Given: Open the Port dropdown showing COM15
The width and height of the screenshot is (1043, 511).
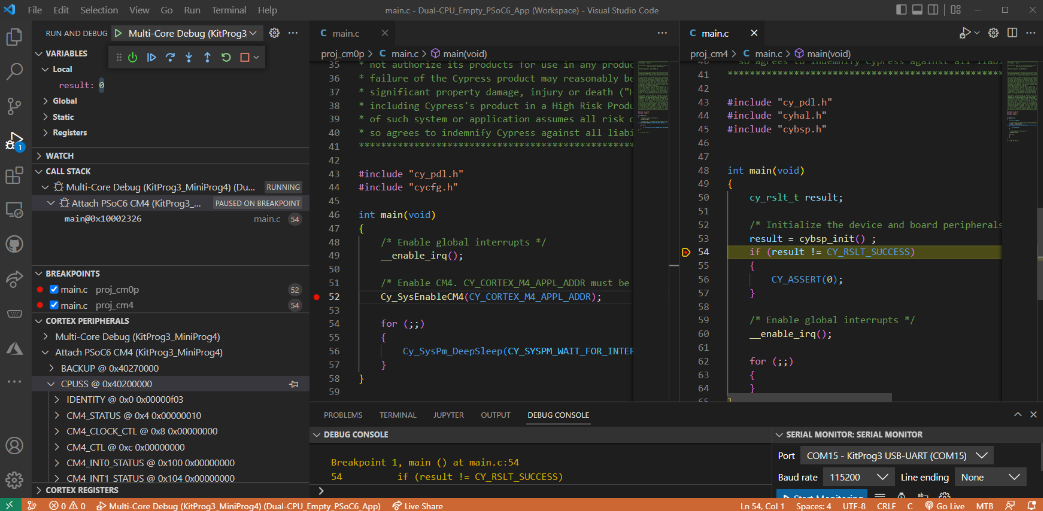Looking at the screenshot, I should click(896, 456).
